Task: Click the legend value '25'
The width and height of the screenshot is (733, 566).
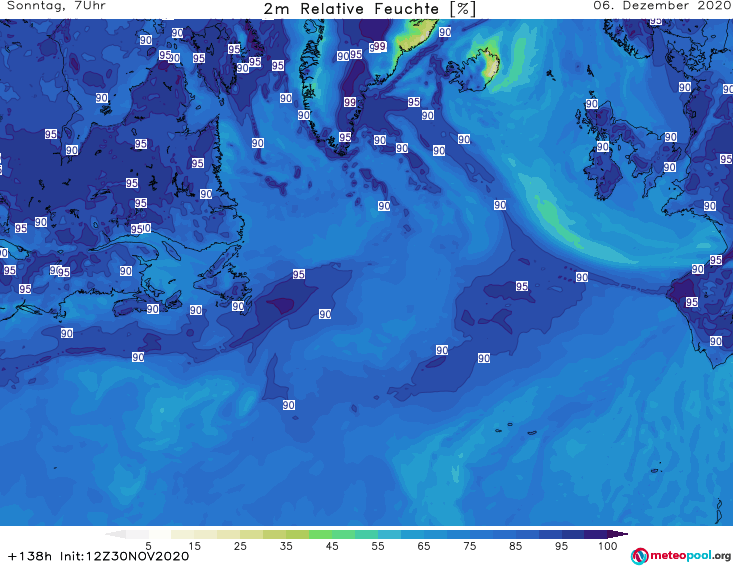Action: click(x=240, y=546)
